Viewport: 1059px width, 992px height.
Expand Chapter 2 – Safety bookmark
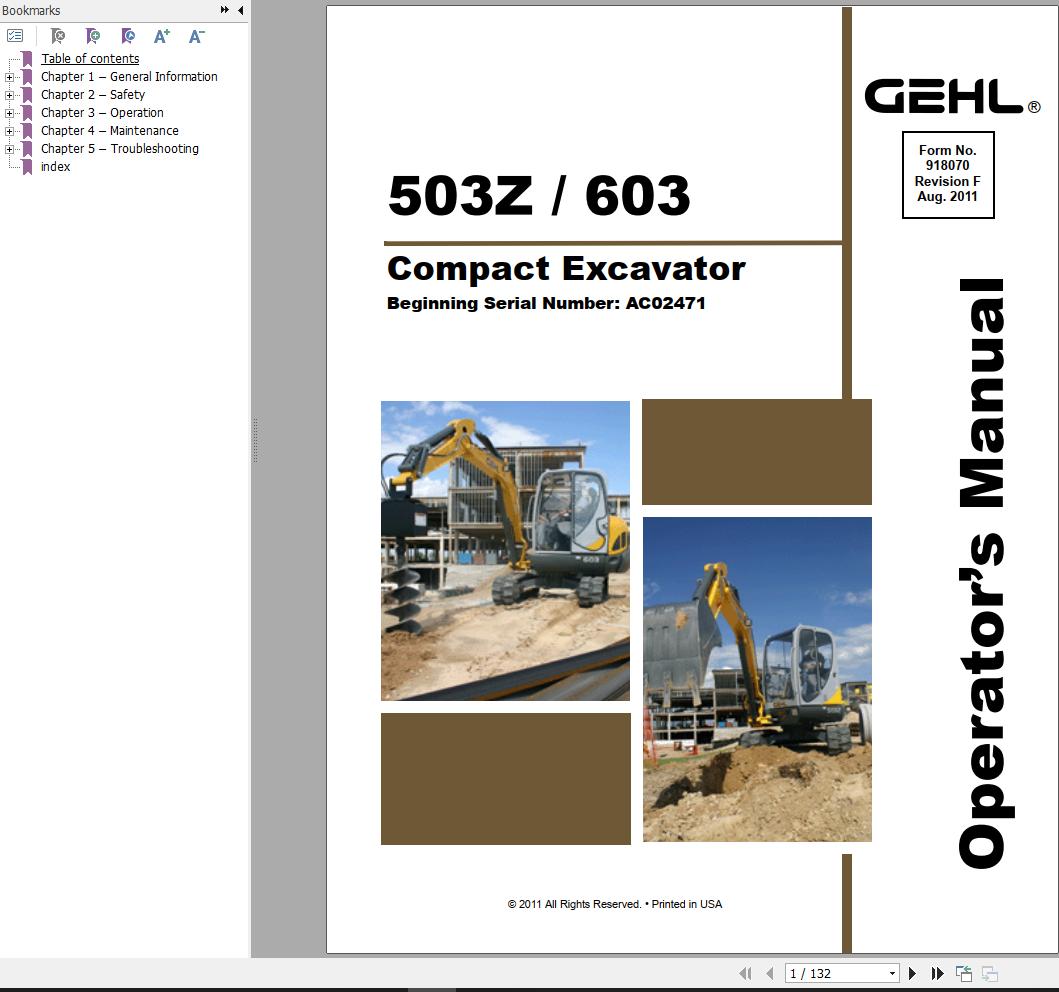click(x=9, y=94)
